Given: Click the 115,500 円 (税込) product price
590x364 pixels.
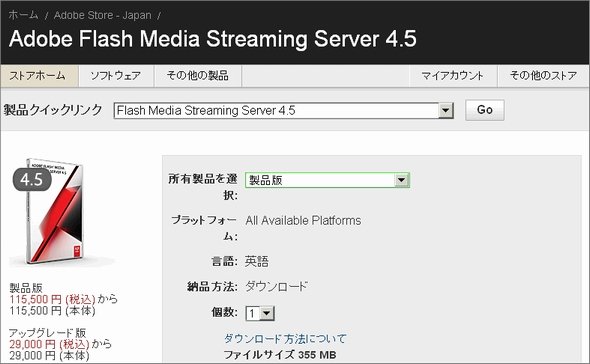Looking at the screenshot, I should [52, 300].
